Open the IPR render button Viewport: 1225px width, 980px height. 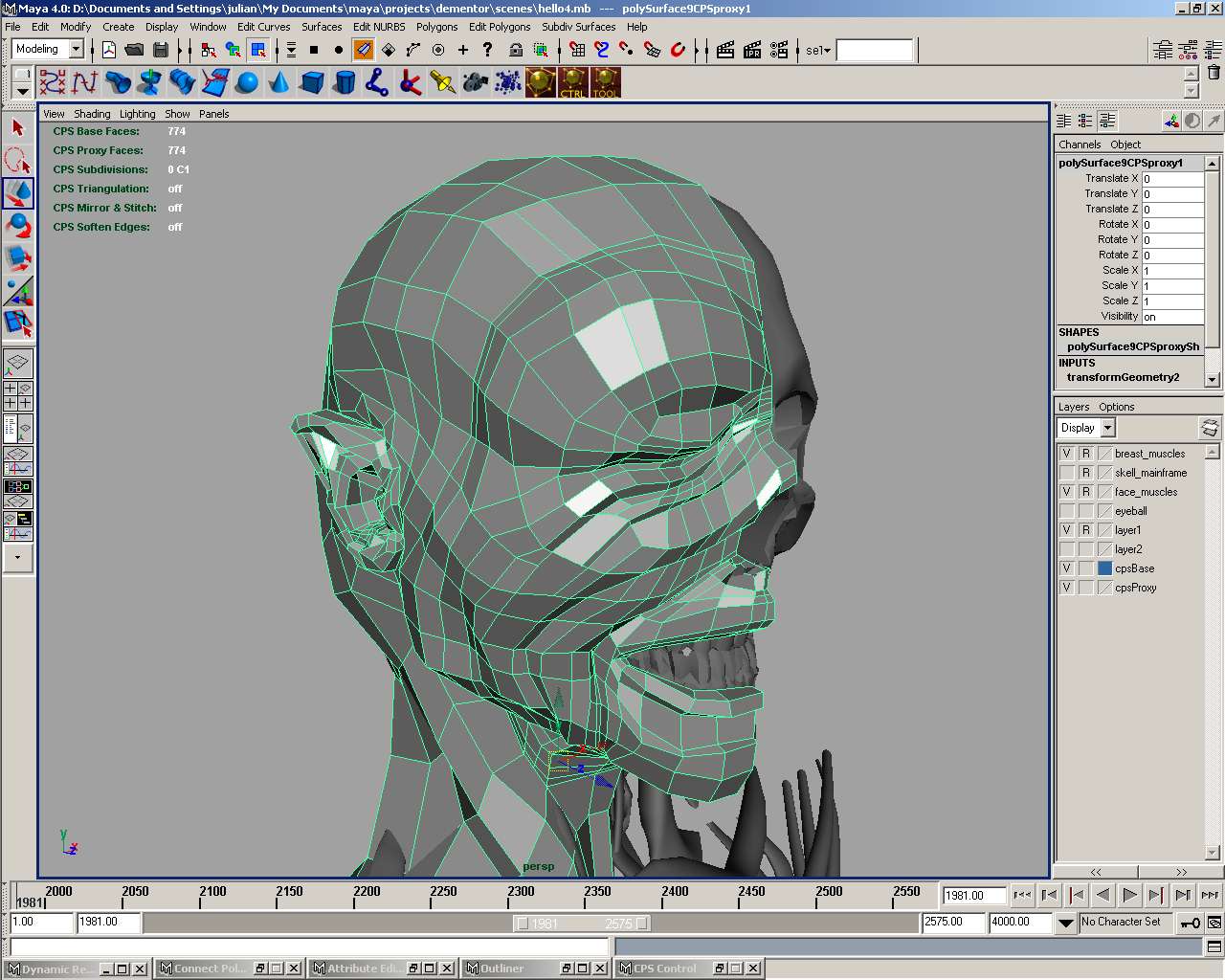click(x=752, y=50)
